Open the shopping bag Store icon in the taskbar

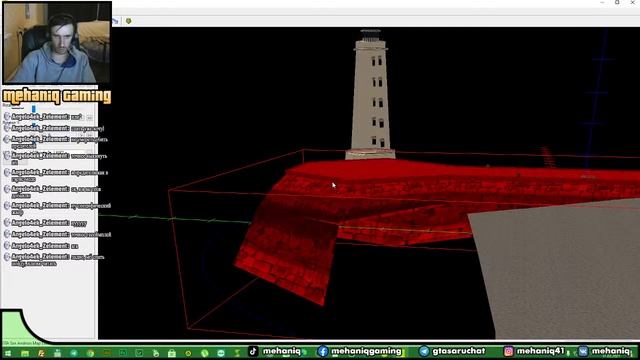click(x=171, y=353)
